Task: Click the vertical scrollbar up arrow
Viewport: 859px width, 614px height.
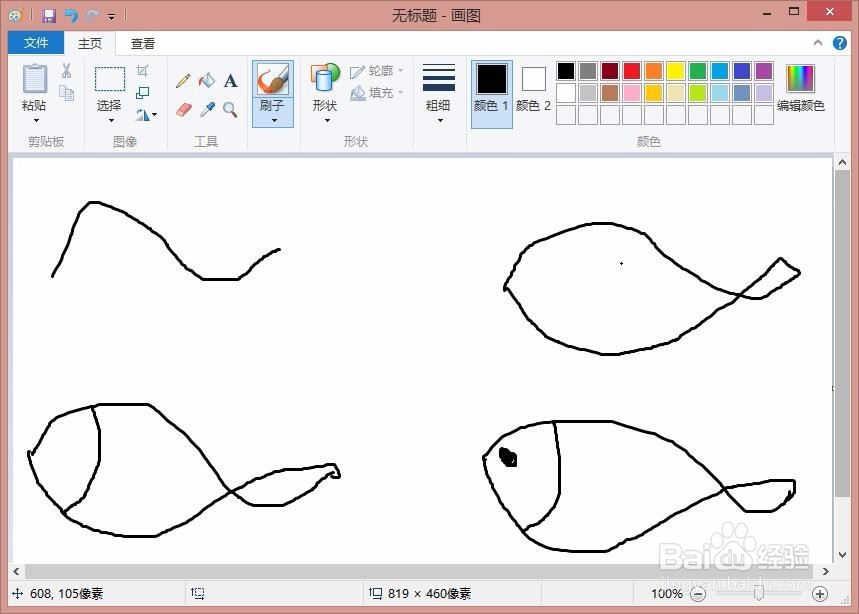Action: tap(842, 162)
